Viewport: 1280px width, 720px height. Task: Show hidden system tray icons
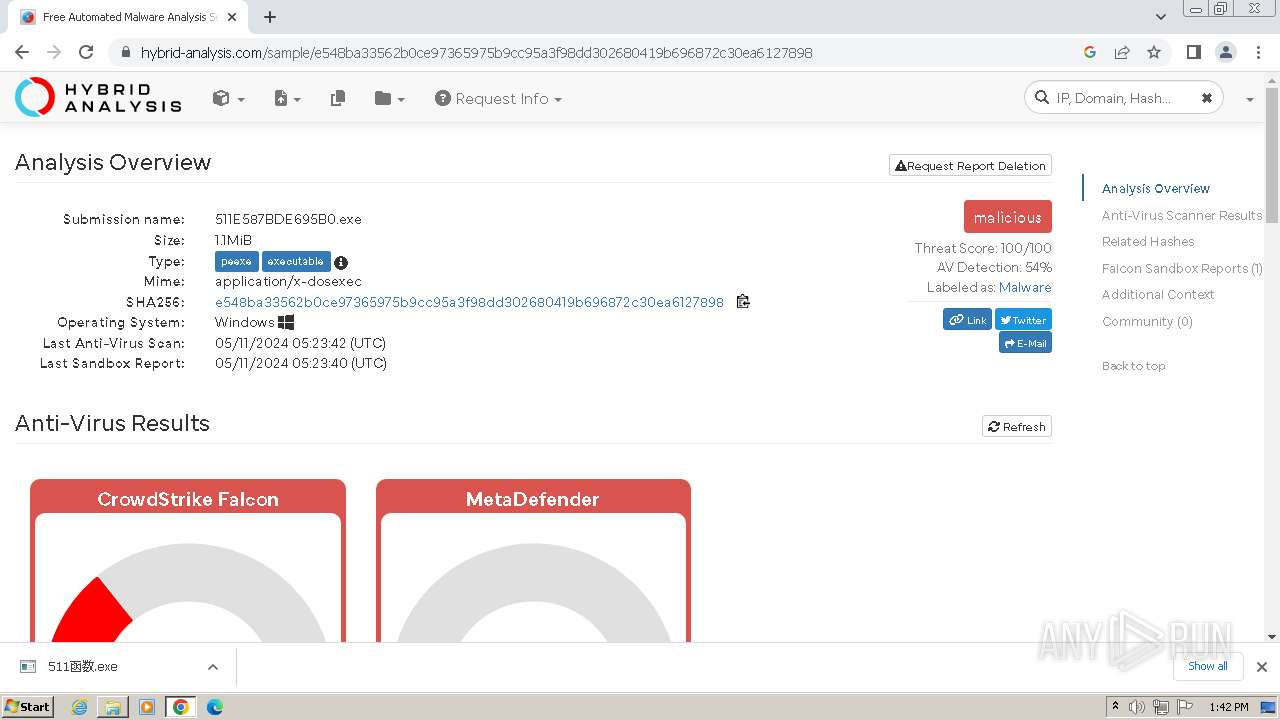pos(1115,707)
